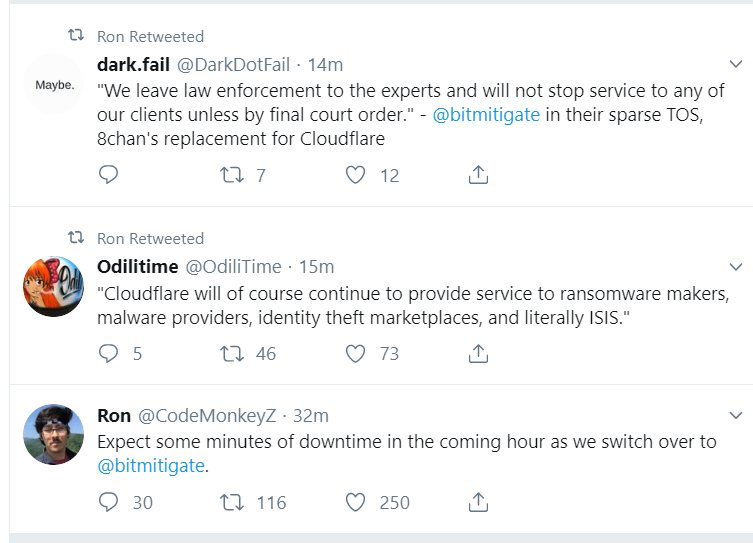Open the dark.fail "Maybe." avatar

click(x=54, y=85)
